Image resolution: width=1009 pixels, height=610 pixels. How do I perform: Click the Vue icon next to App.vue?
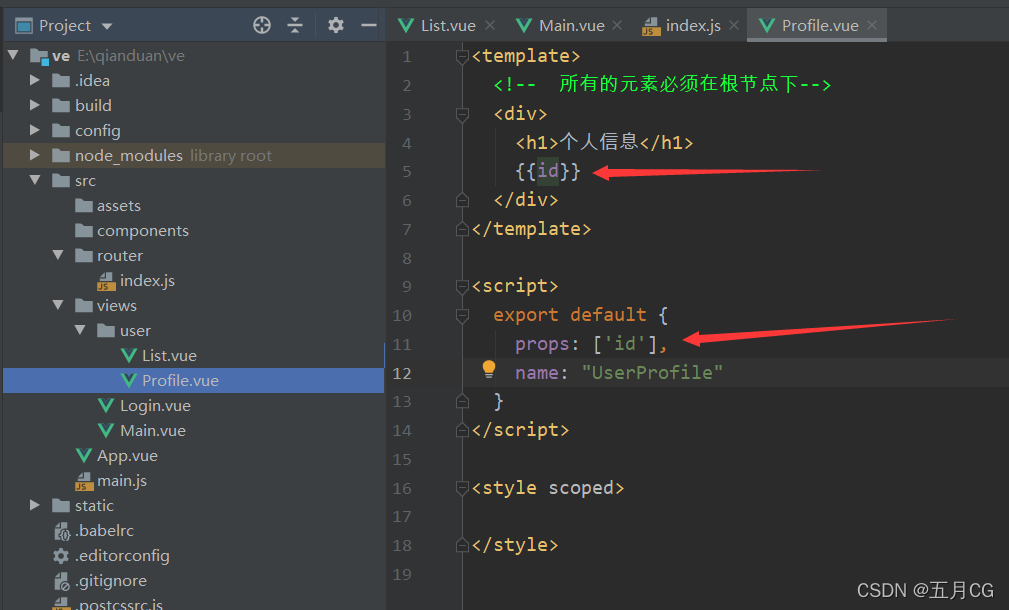coord(84,456)
